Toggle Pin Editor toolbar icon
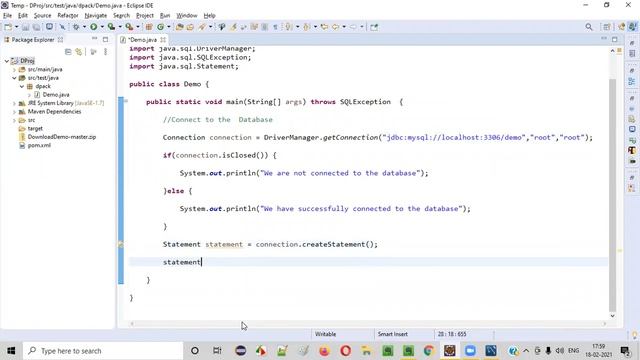This screenshot has height=360, width=640. 374,27
